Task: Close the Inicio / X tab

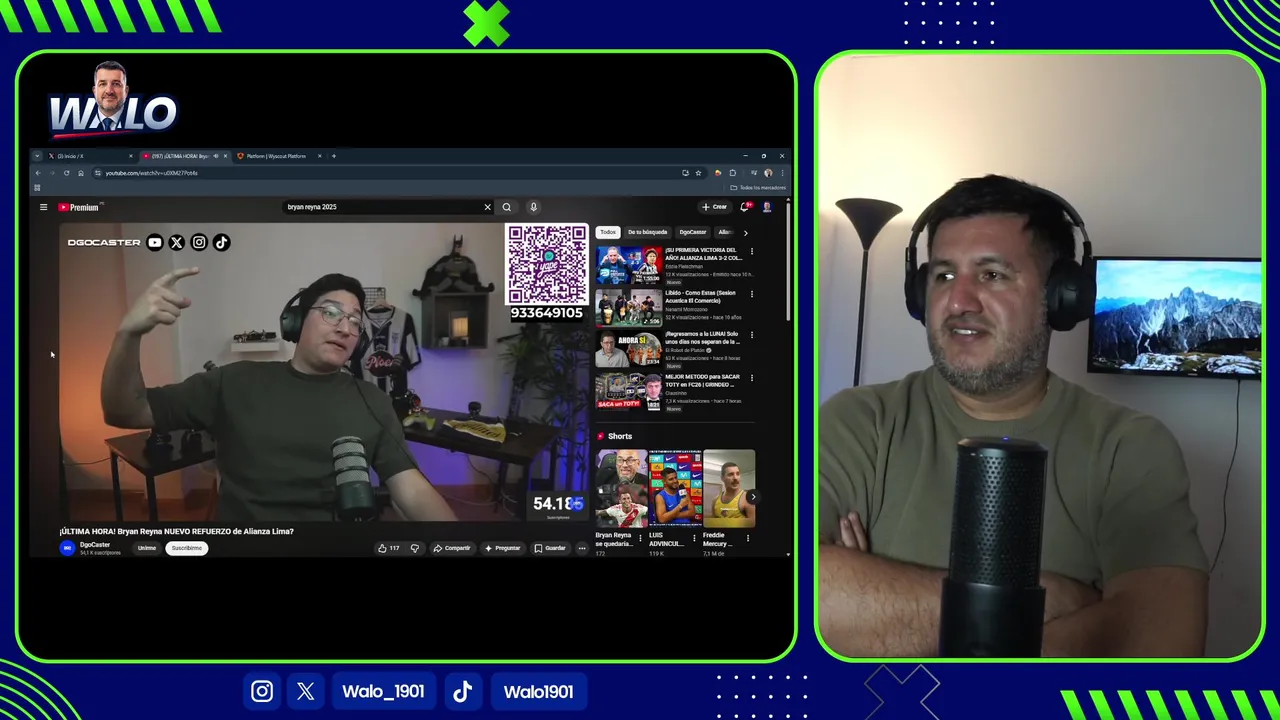Action: click(x=130, y=156)
